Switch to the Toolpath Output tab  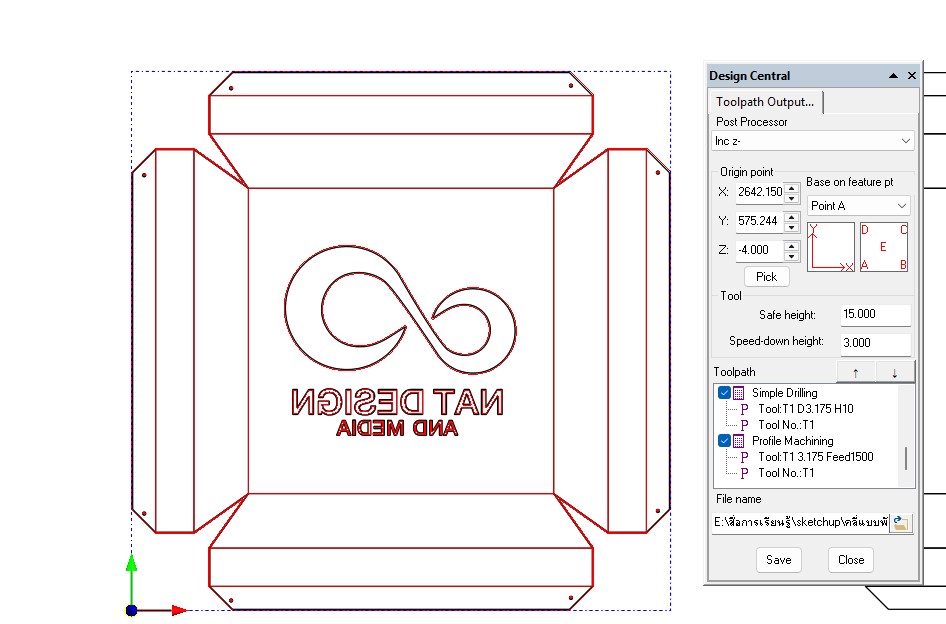click(765, 102)
